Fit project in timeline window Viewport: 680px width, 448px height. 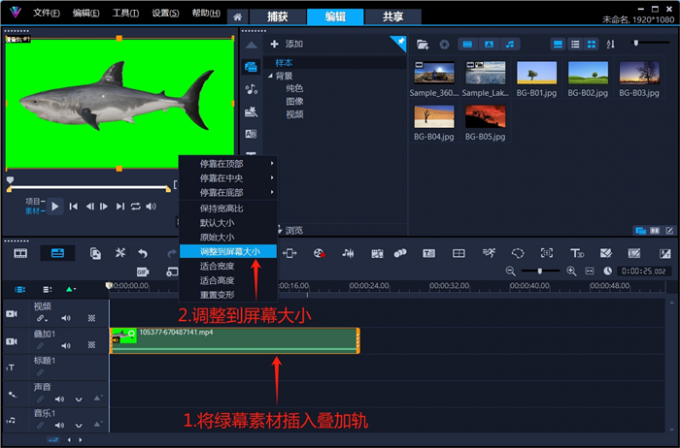[x=589, y=271]
